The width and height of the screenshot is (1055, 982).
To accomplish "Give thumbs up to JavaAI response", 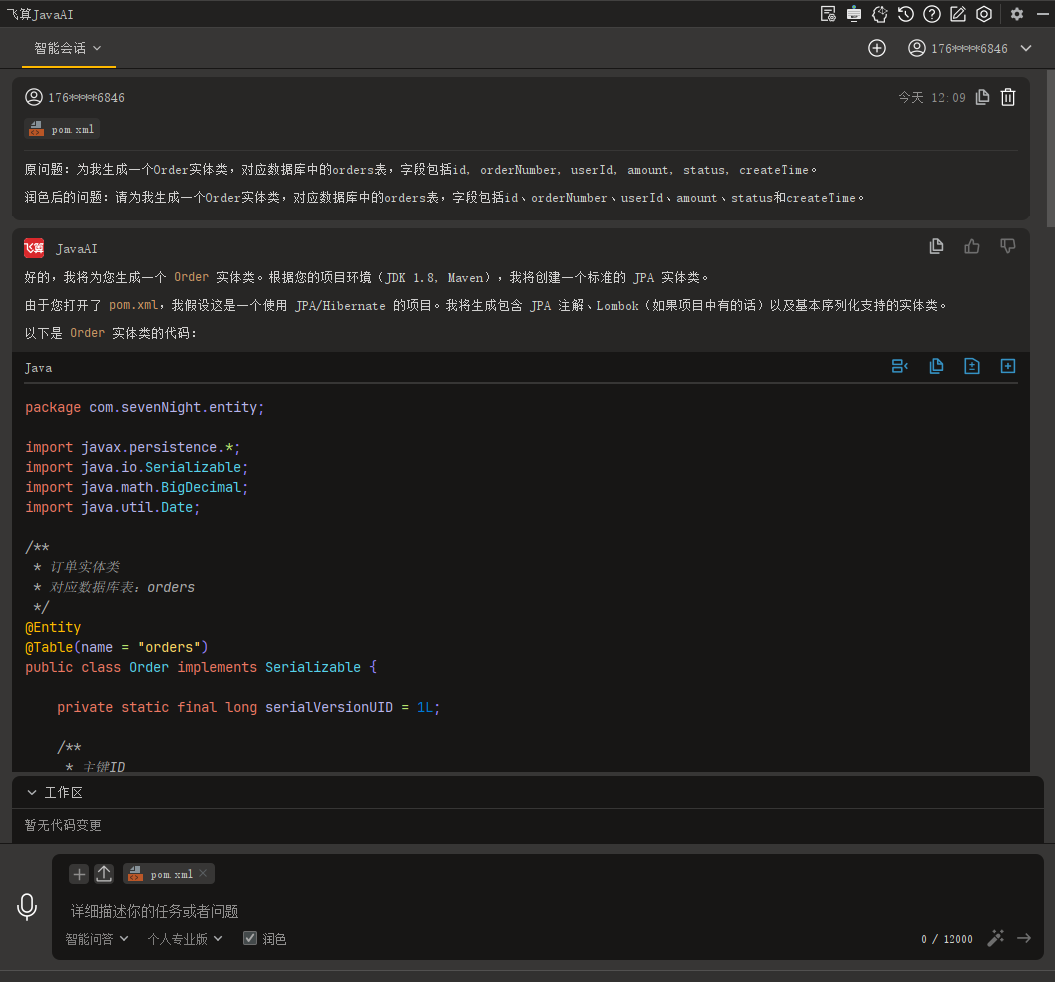I will [972, 246].
